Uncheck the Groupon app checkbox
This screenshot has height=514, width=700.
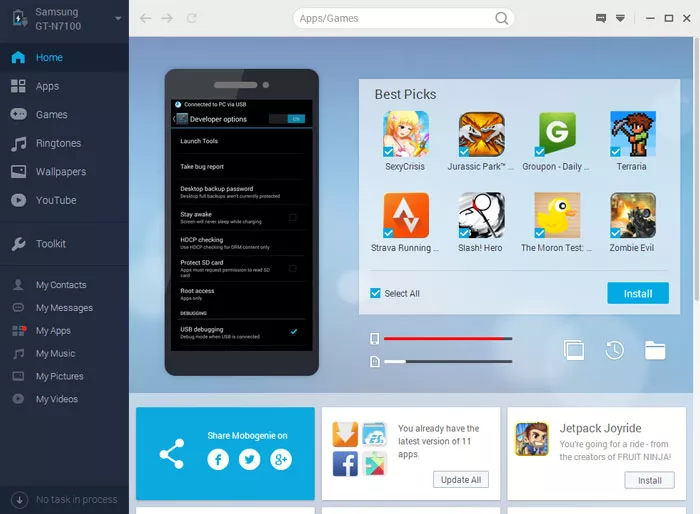coord(539,151)
